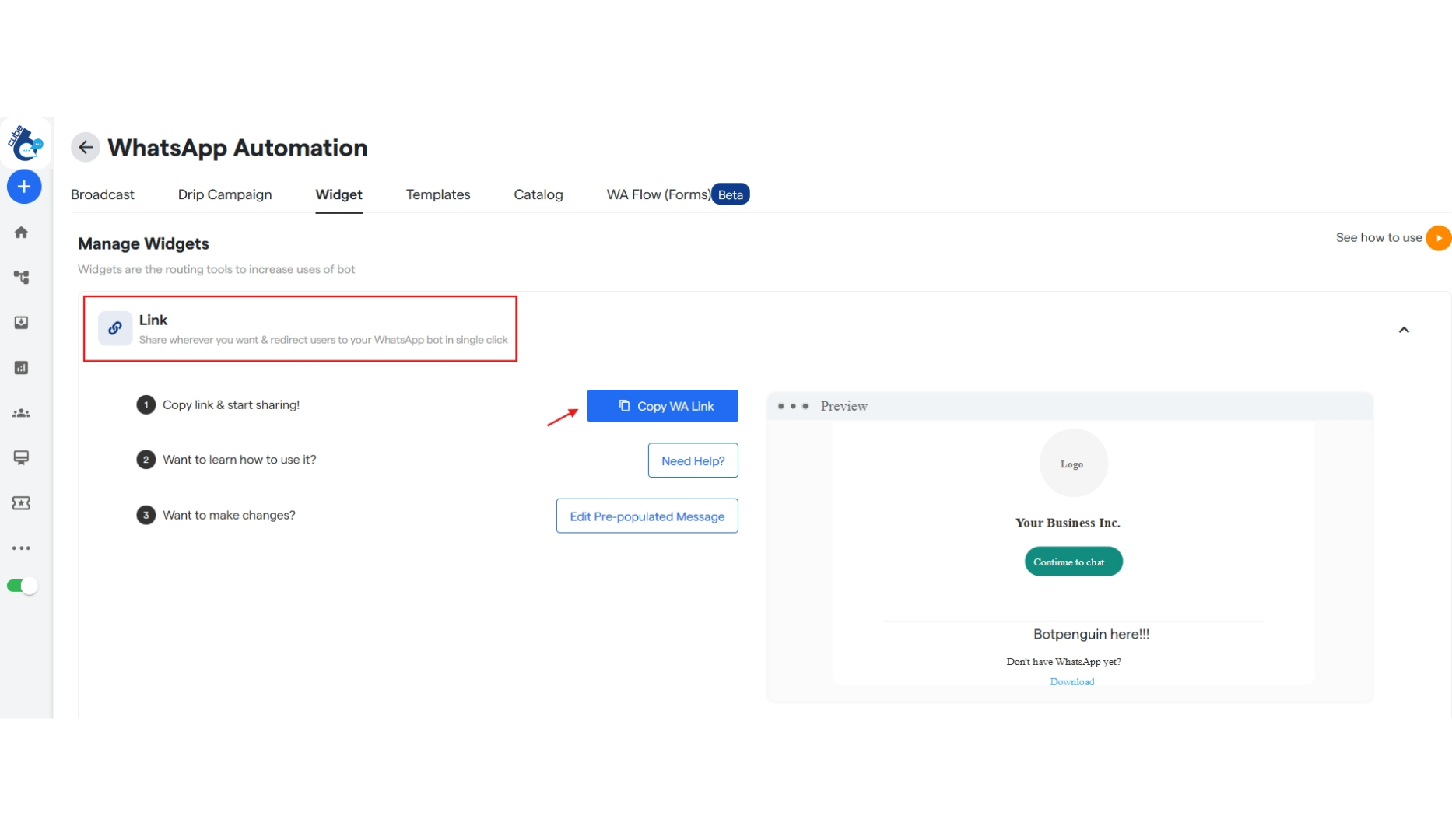Viewport: 1452px width, 840px height.
Task: Go back using the arrow beside WhatsApp Automation
Action: coord(86,147)
